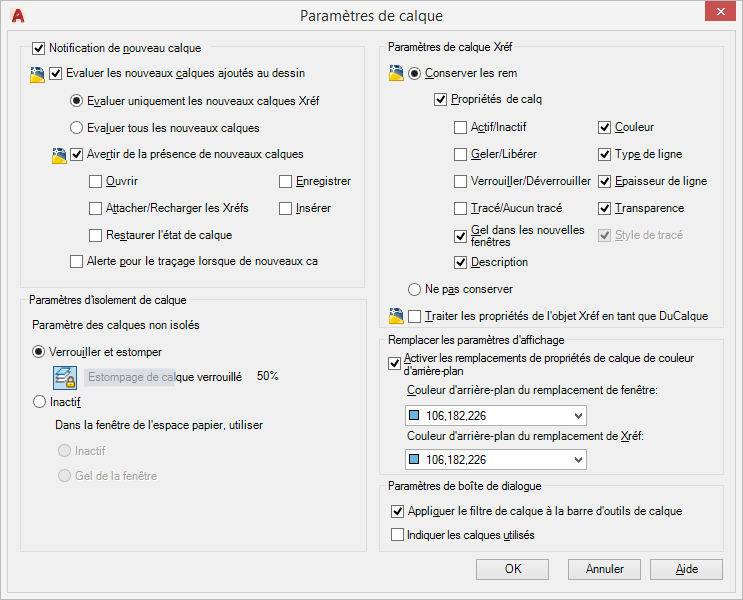Click icon beside 'Conserver les rem'
The width and height of the screenshot is (743, 600).
[x=396, y=73]
